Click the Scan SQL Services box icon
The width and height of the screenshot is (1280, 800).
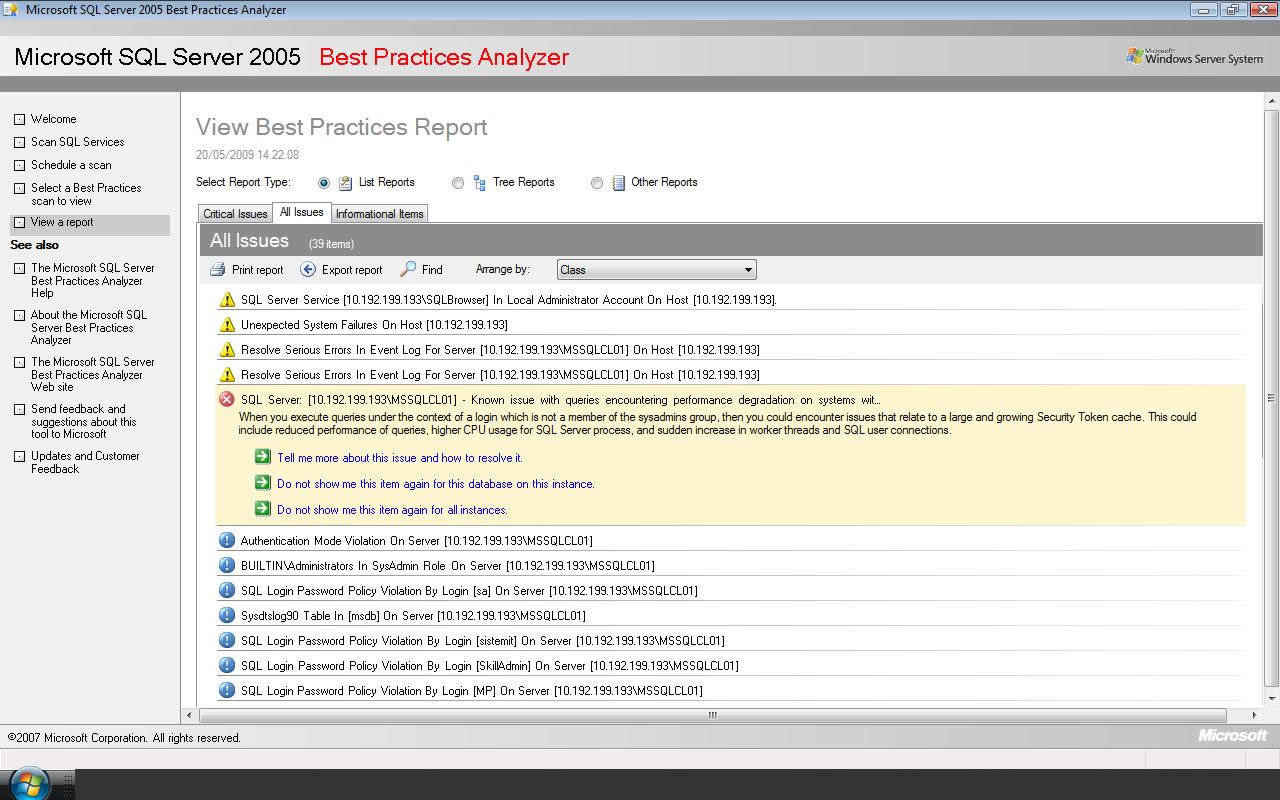pyautogui.click(x=19, y=142)
